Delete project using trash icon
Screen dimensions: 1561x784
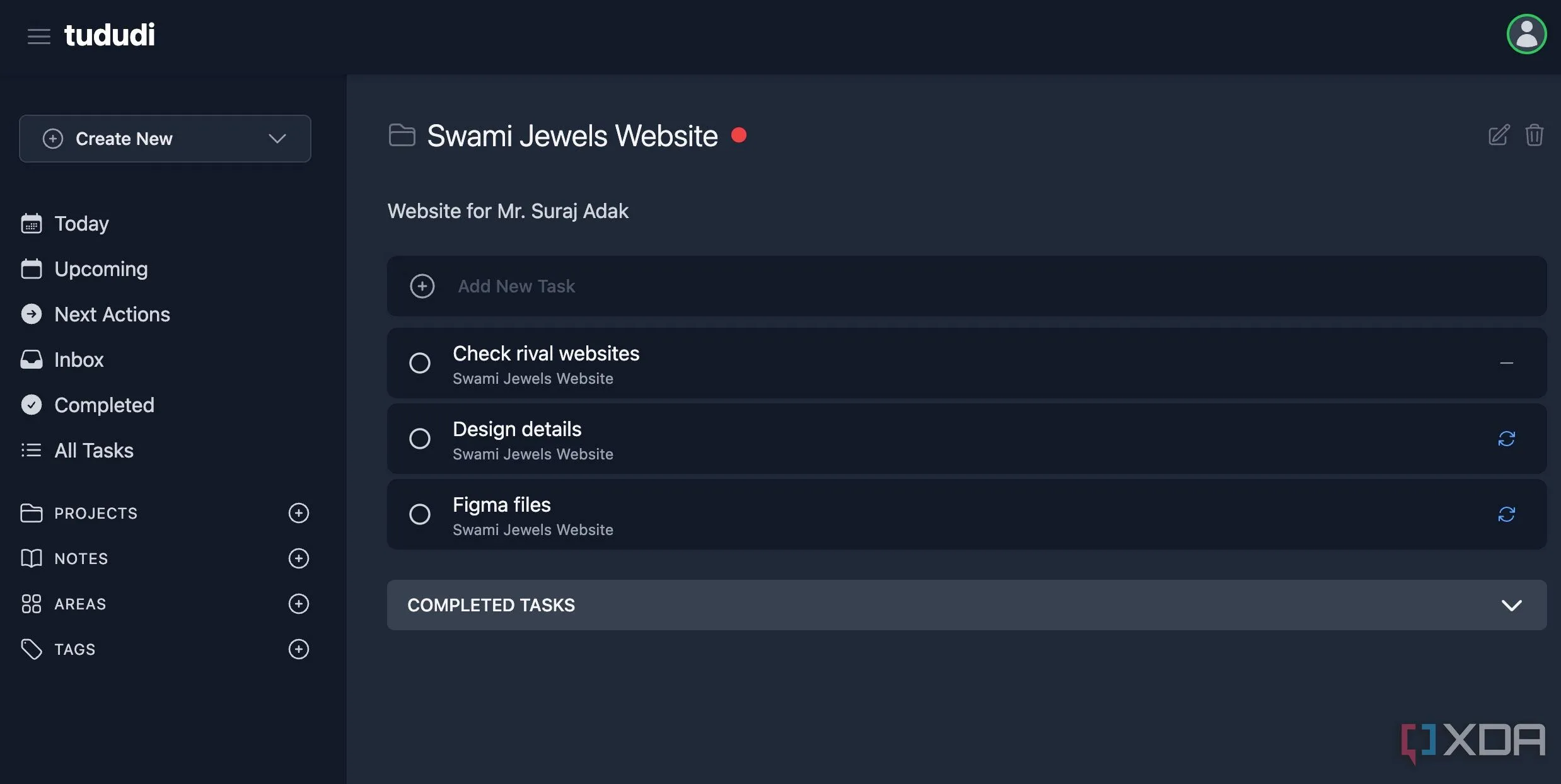pyautogui.click(x=1534, y=135)
